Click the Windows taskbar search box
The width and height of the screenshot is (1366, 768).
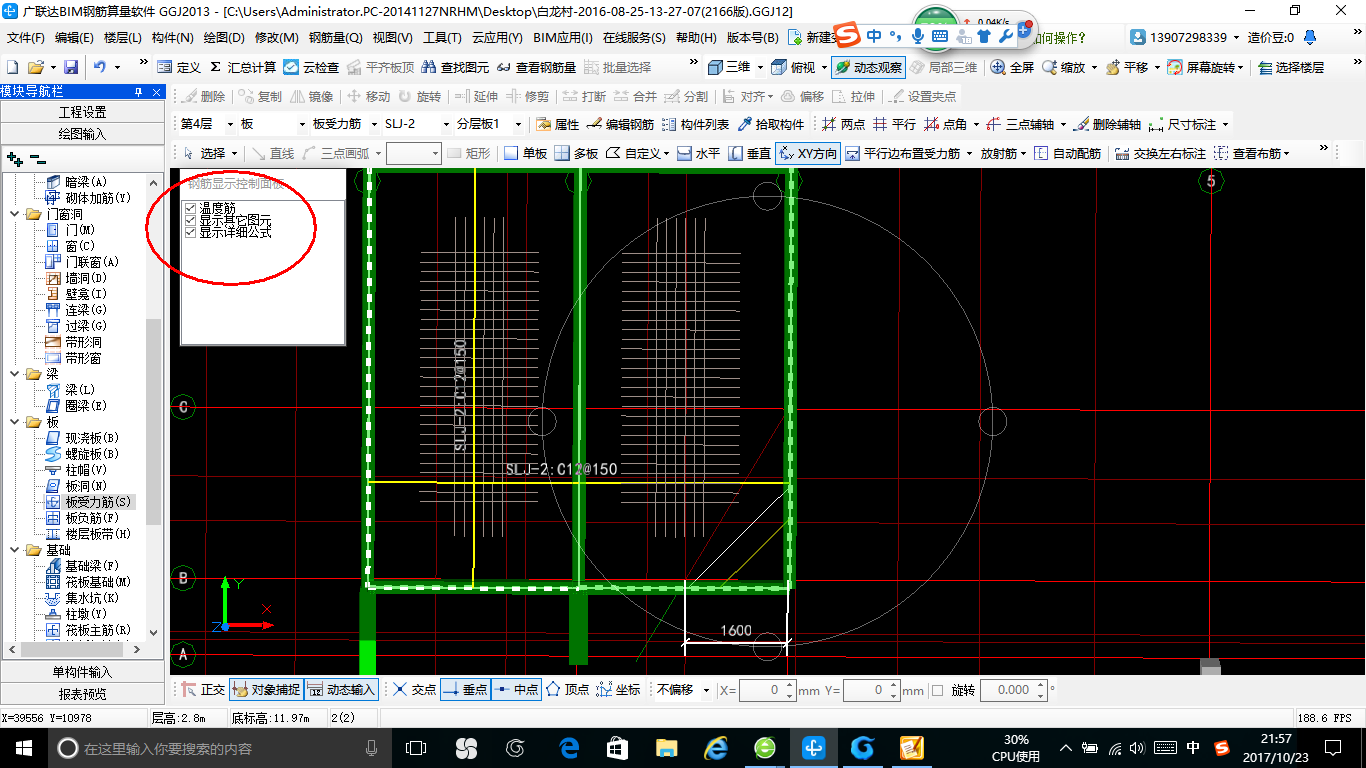click(x=220, y=747)
